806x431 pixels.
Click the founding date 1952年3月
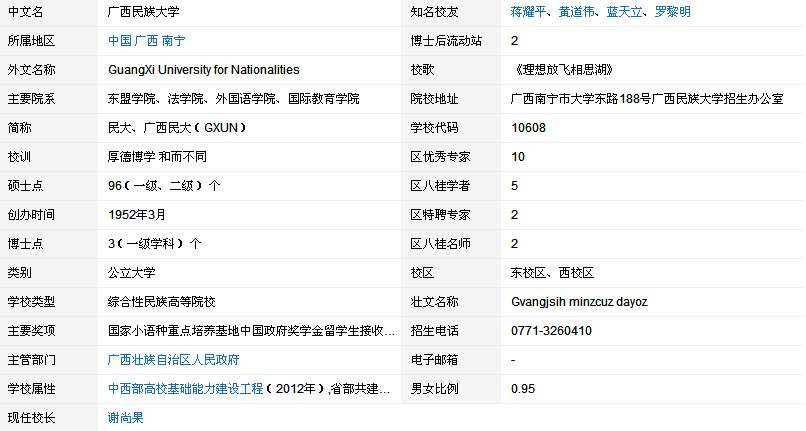click(x=137, y=214)
